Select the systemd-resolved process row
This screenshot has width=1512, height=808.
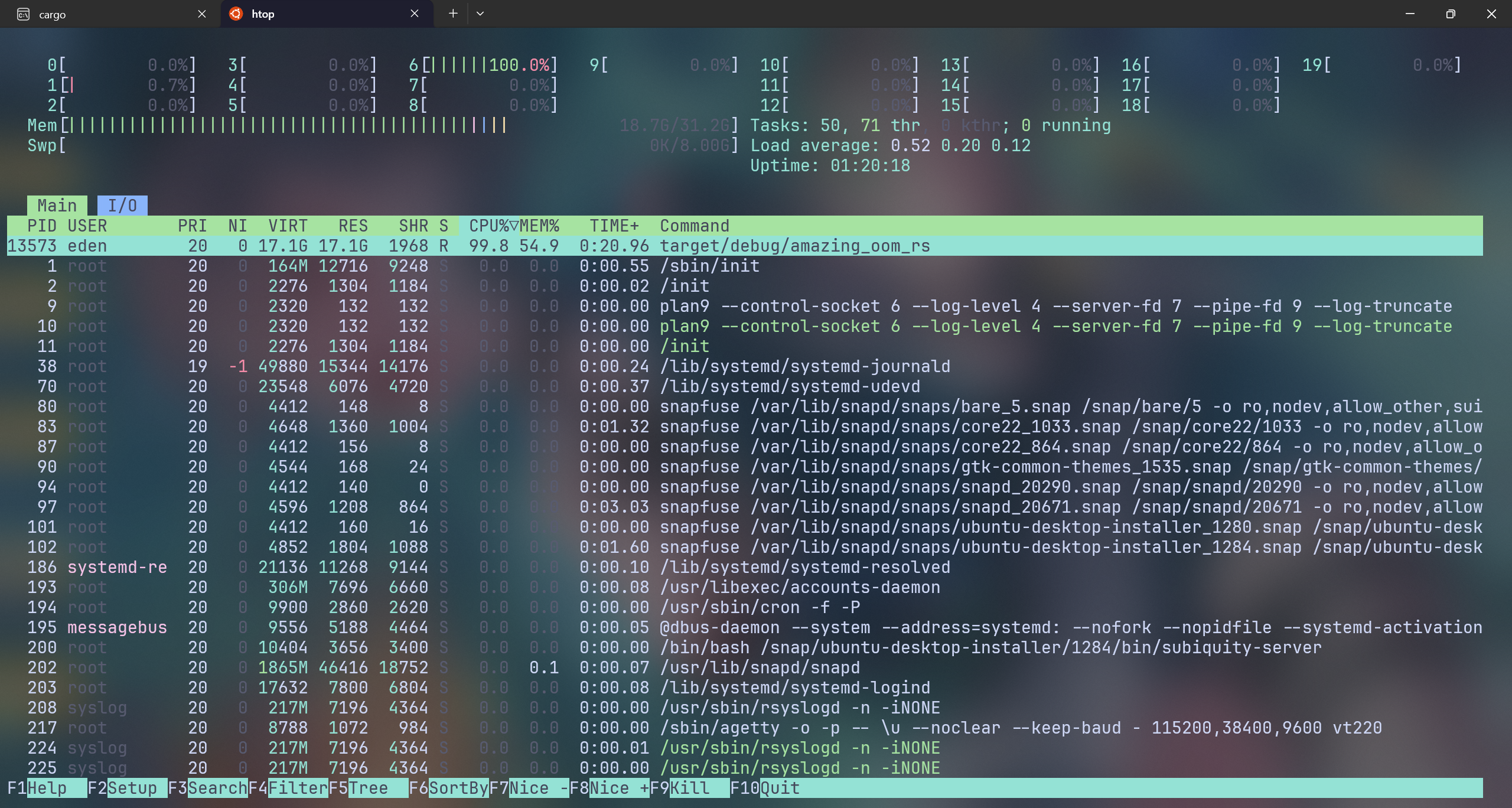click(x=745, y=567)
